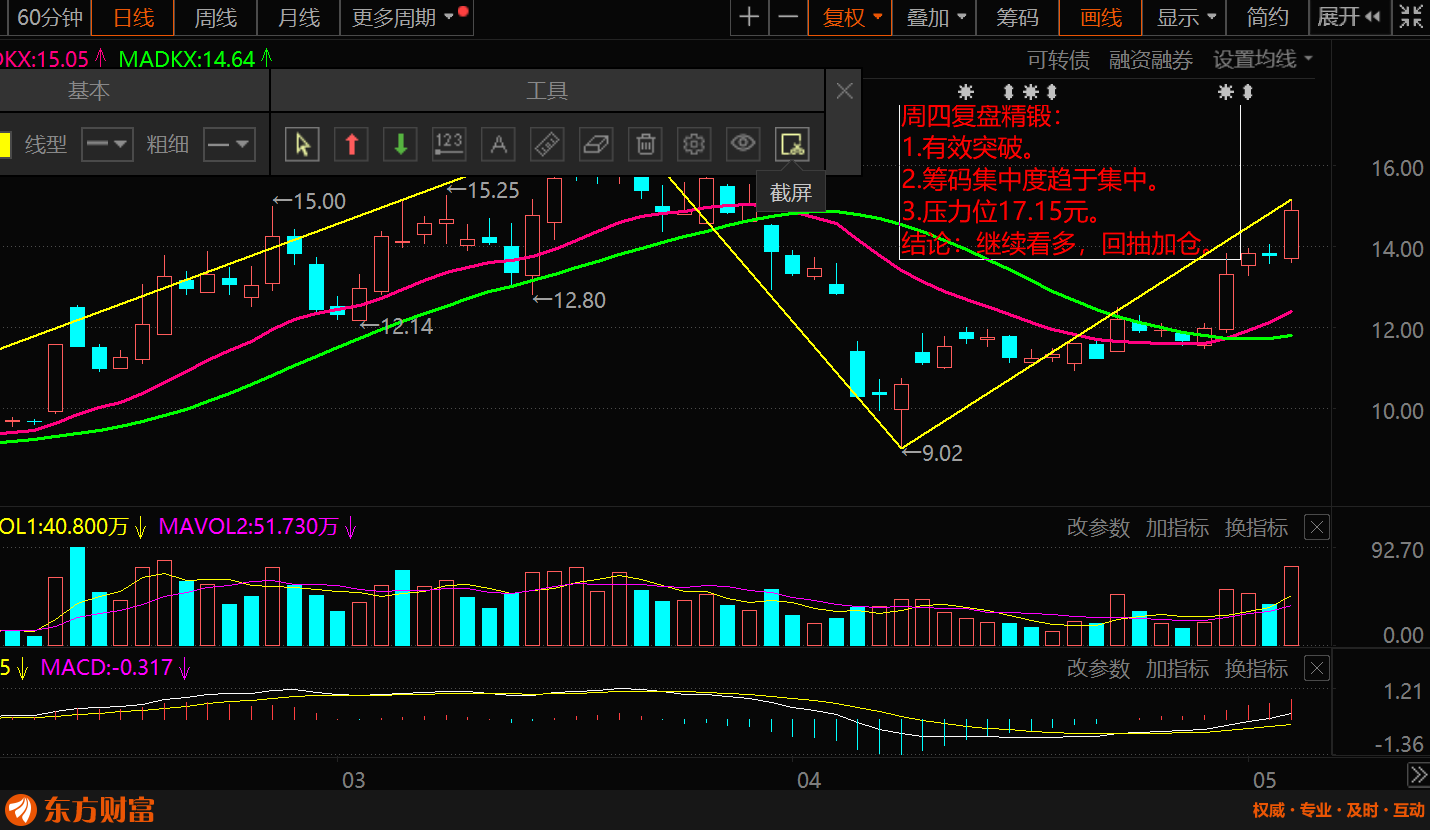Toggle the 简约 simple mode button

click(x=1268, y=17)
